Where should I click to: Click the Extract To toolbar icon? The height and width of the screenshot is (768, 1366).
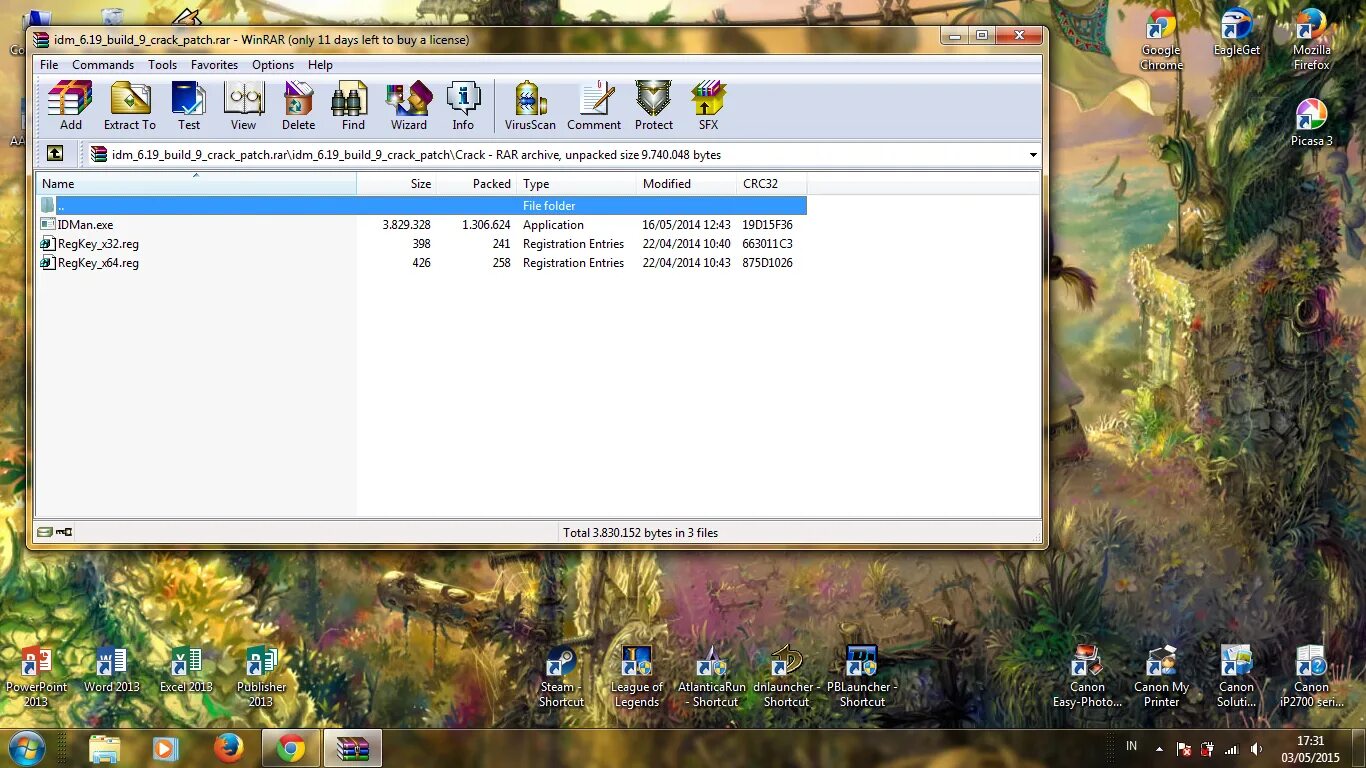130,106
